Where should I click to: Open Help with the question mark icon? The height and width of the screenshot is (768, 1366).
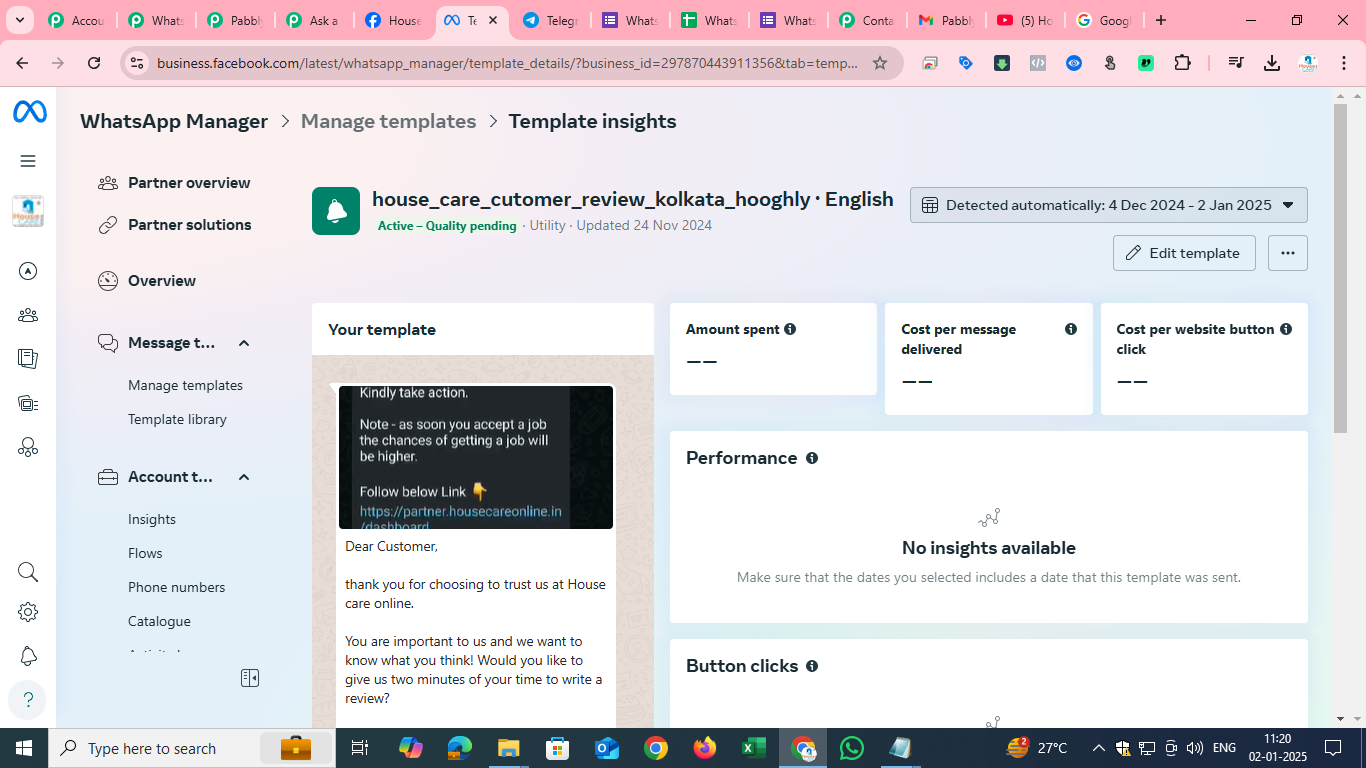[28, 700]
